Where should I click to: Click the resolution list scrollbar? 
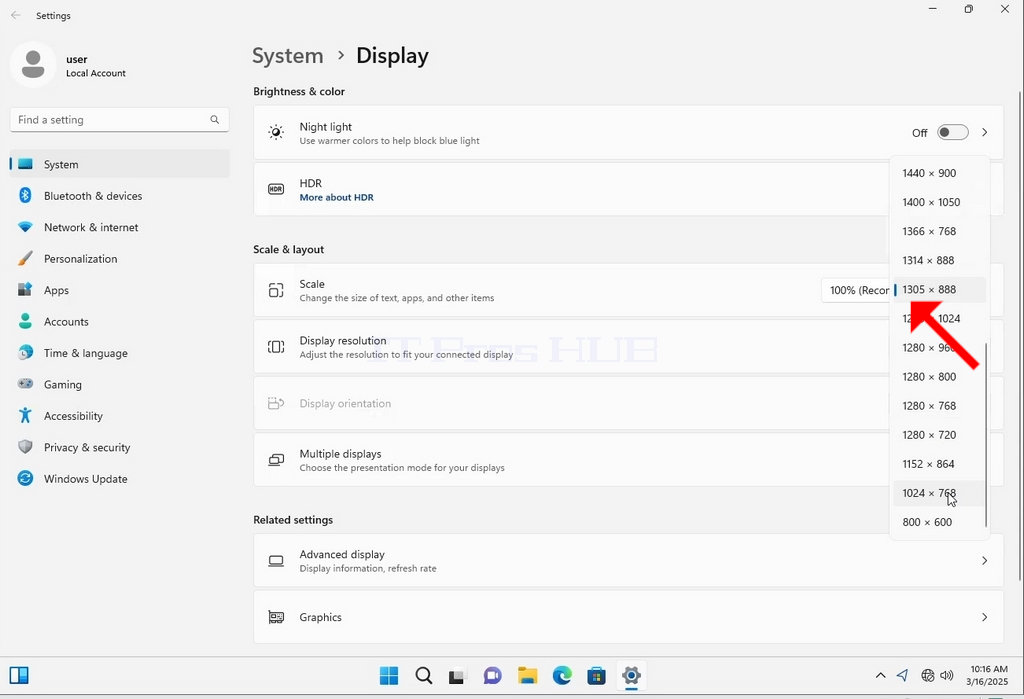pos(985,434)
